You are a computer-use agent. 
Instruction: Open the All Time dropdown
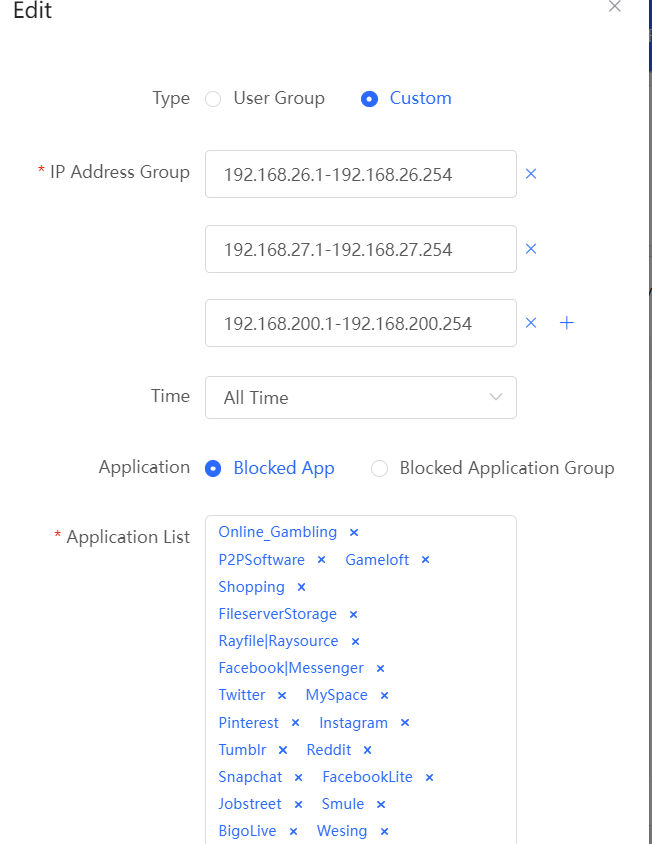pos(361,398)
